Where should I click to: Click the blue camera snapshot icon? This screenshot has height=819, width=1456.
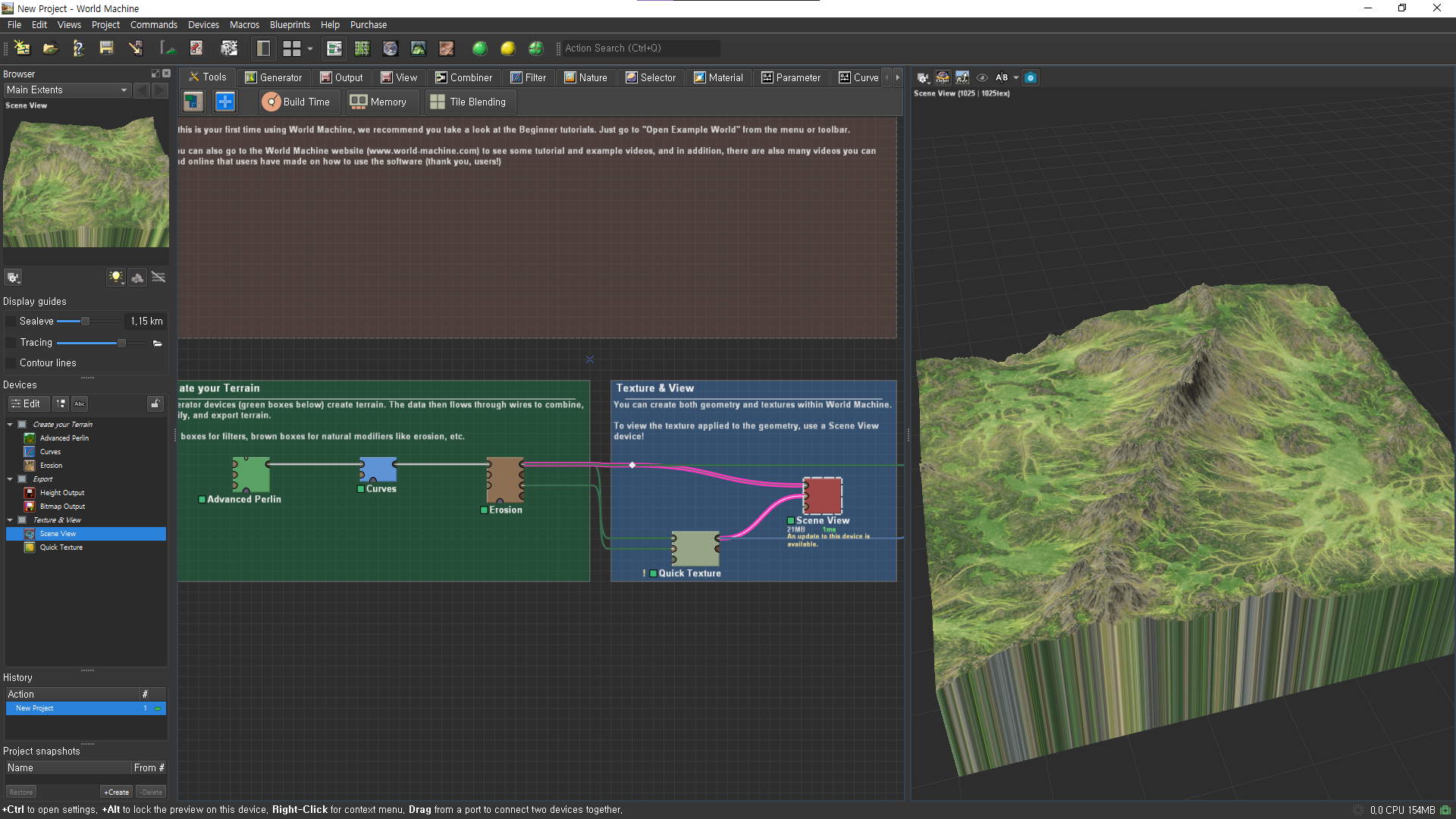(x=1031, y=77)
